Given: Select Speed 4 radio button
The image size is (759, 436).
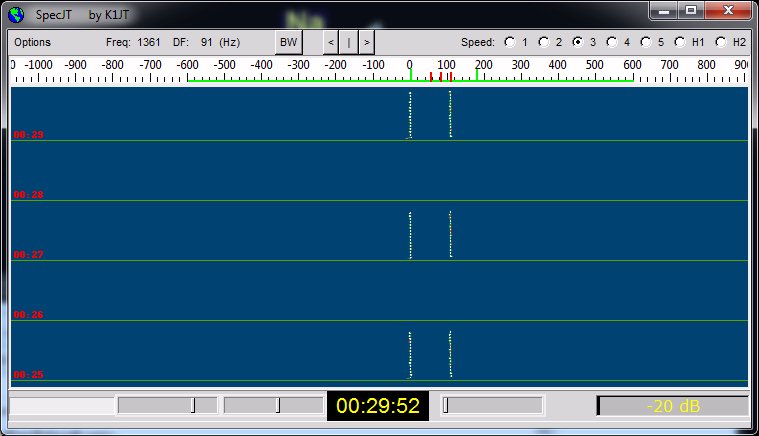Looking at the screenshot, I should pyautogui.click(x=612, y=43).
